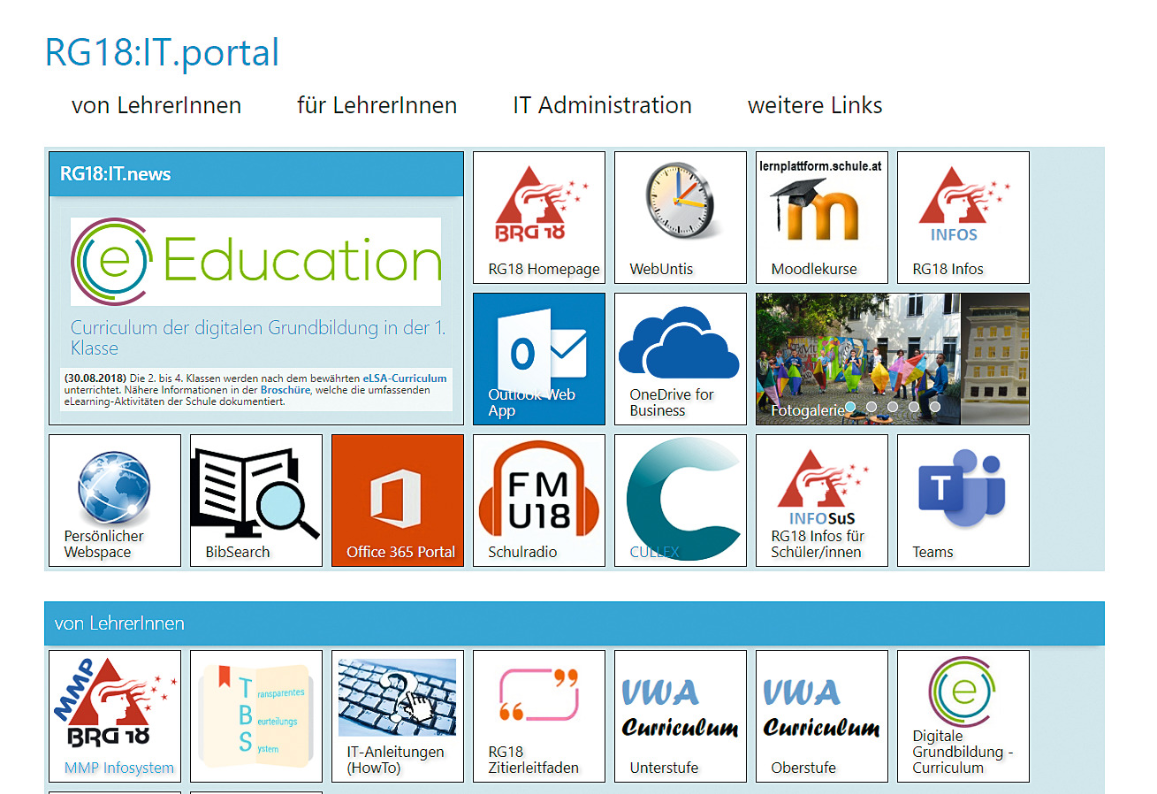Open the 'IT Administration' navigation menu
This screenshot has height=794, width=1157.
coord(602,105)
